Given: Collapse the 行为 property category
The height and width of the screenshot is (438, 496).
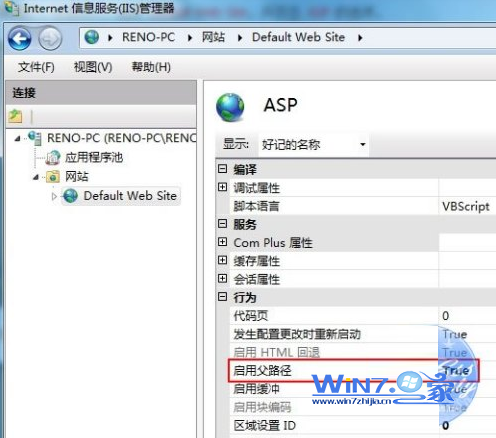Looking at the screenshot, I should 222,297.
